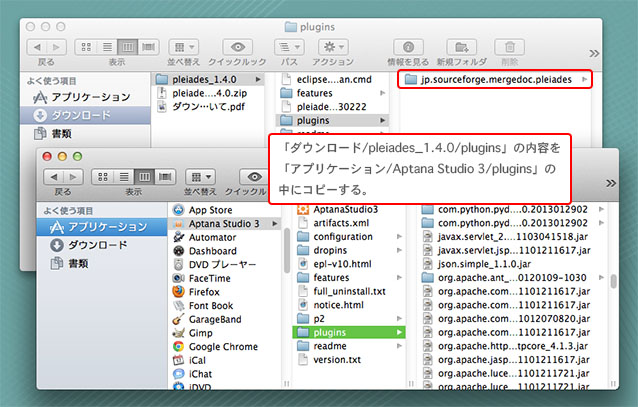Go back in the front Finder window

click(x=54, y=177)
